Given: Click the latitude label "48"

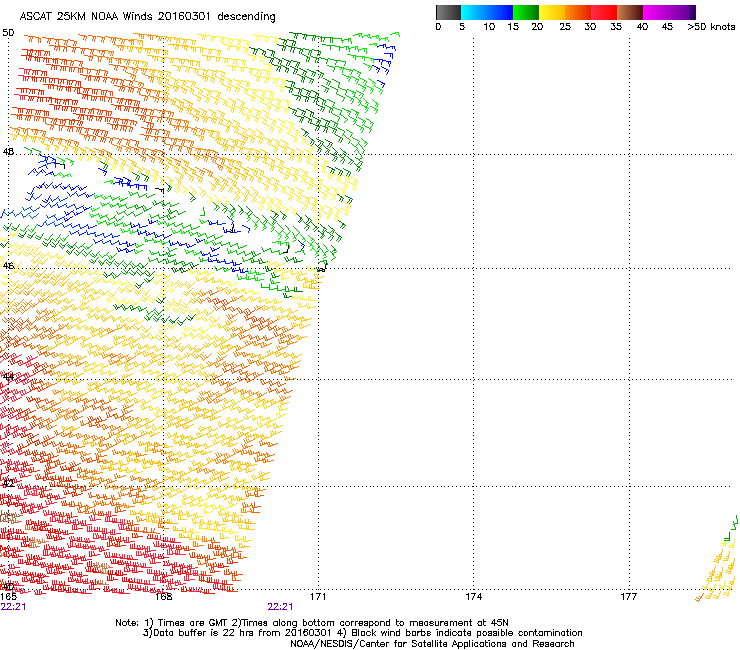Looking at the screenshot, I should click(8, 152).
